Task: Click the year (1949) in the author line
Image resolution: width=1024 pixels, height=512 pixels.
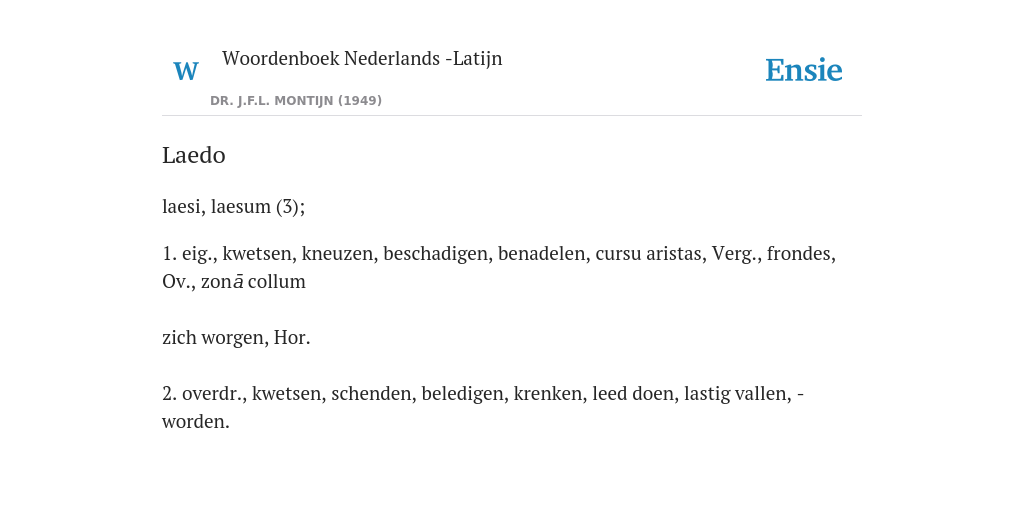Action: 360,101
